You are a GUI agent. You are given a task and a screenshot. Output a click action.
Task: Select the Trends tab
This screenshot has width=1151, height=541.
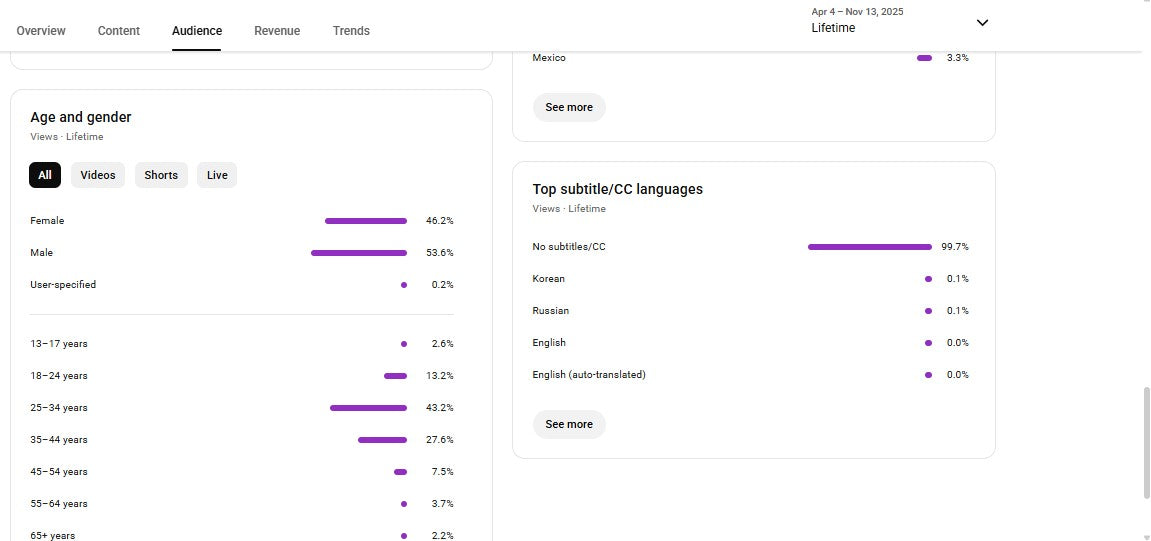click(351, 31)
